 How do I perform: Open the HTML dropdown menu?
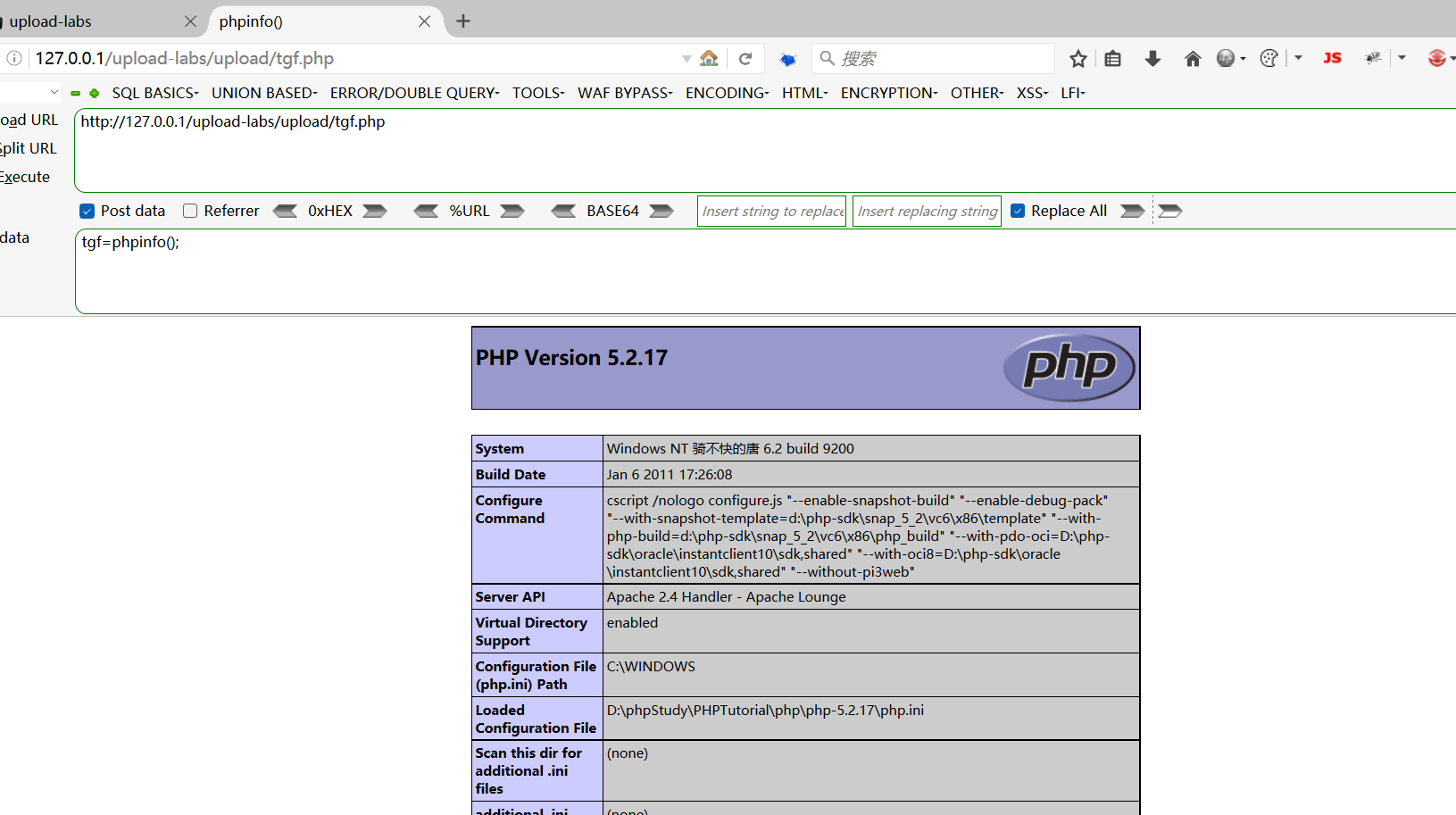click(x=805, y=93)
